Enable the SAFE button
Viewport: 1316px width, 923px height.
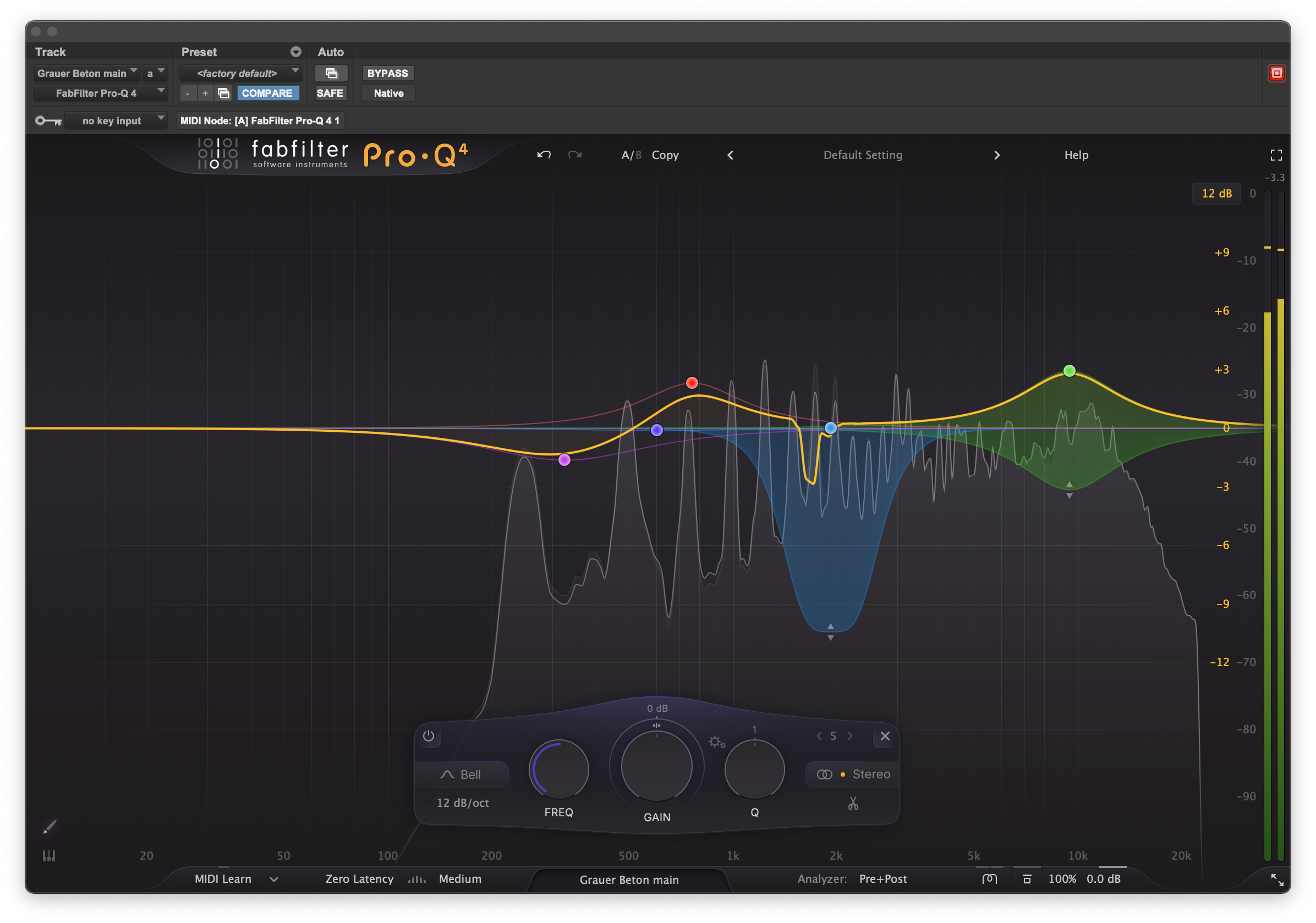(x=331, y=93)
